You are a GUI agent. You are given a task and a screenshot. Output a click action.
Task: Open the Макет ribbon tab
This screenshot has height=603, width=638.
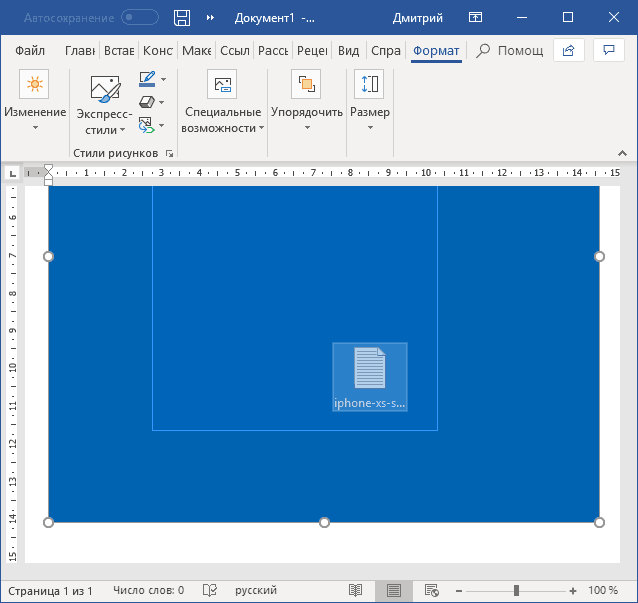(x=197, y=51)
